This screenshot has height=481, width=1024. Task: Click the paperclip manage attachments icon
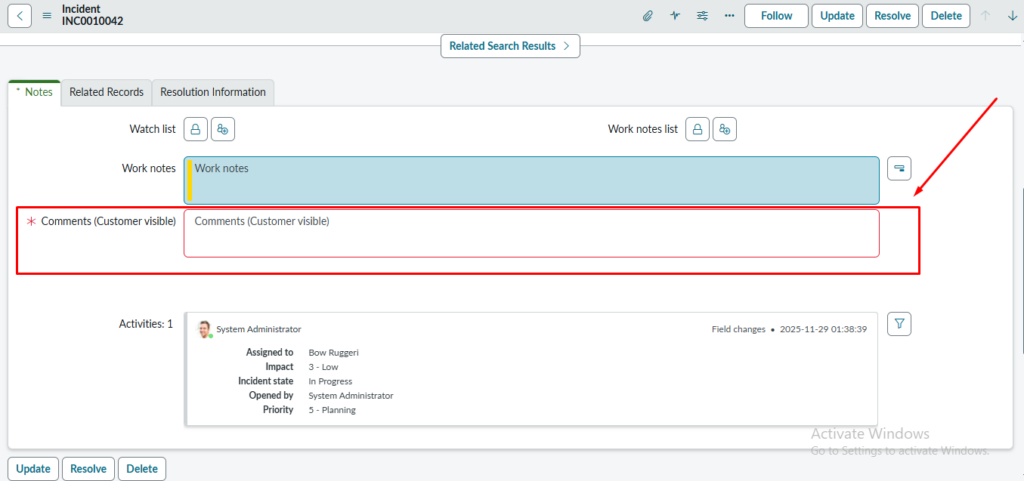[648, 16]
